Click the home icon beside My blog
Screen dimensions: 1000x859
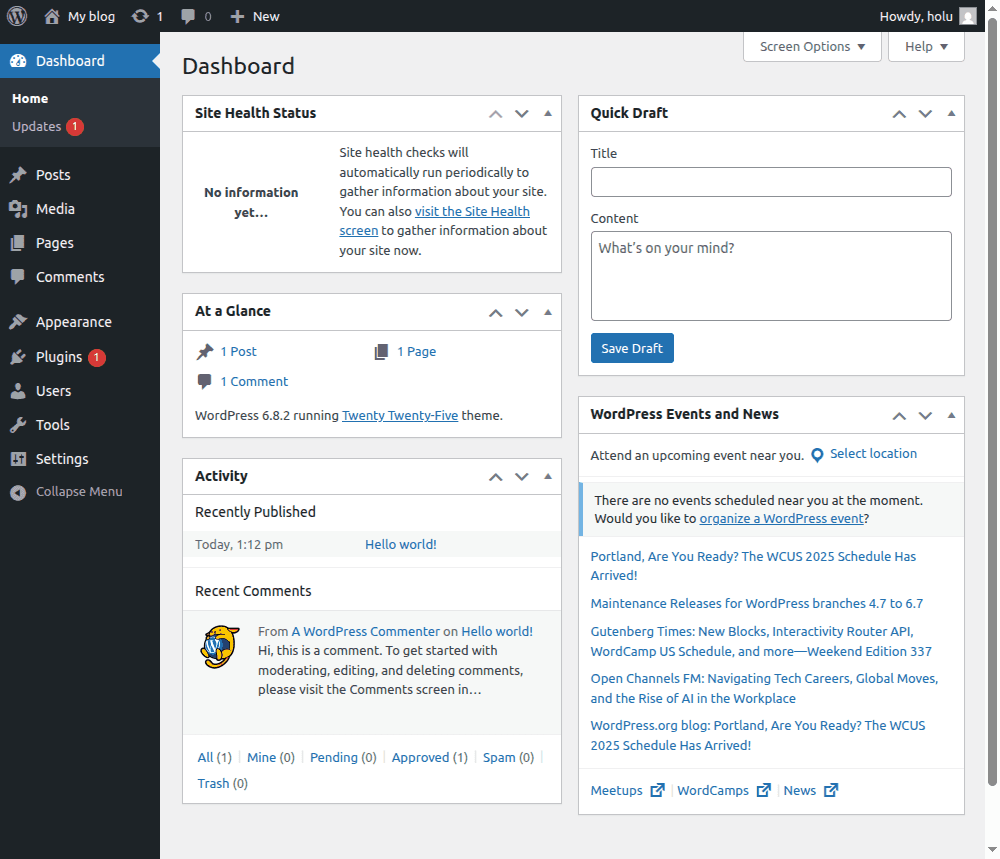[52, 17]
